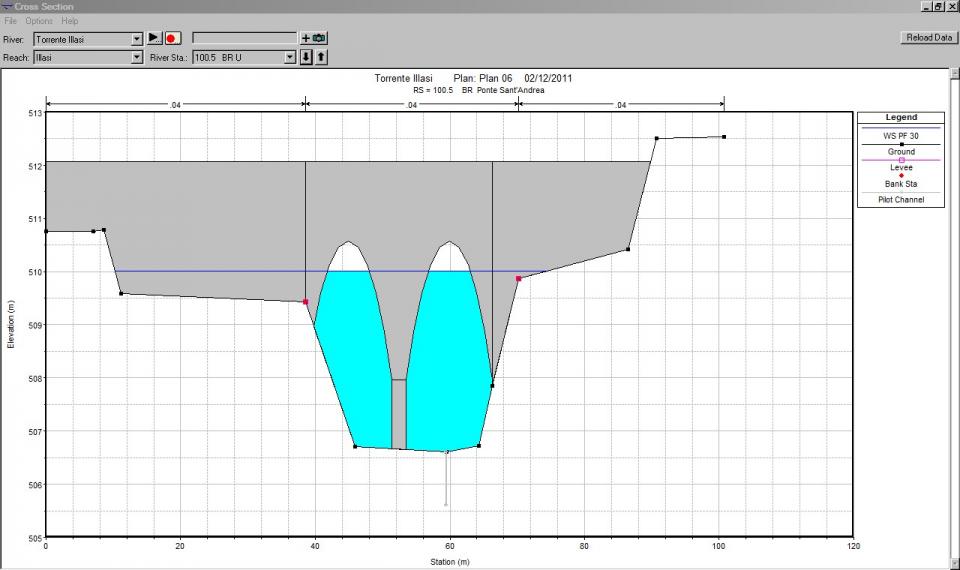This screenshot has height=570, width=960.
Task: Open the River Sta. dropdown
Action: pos(291,58)
